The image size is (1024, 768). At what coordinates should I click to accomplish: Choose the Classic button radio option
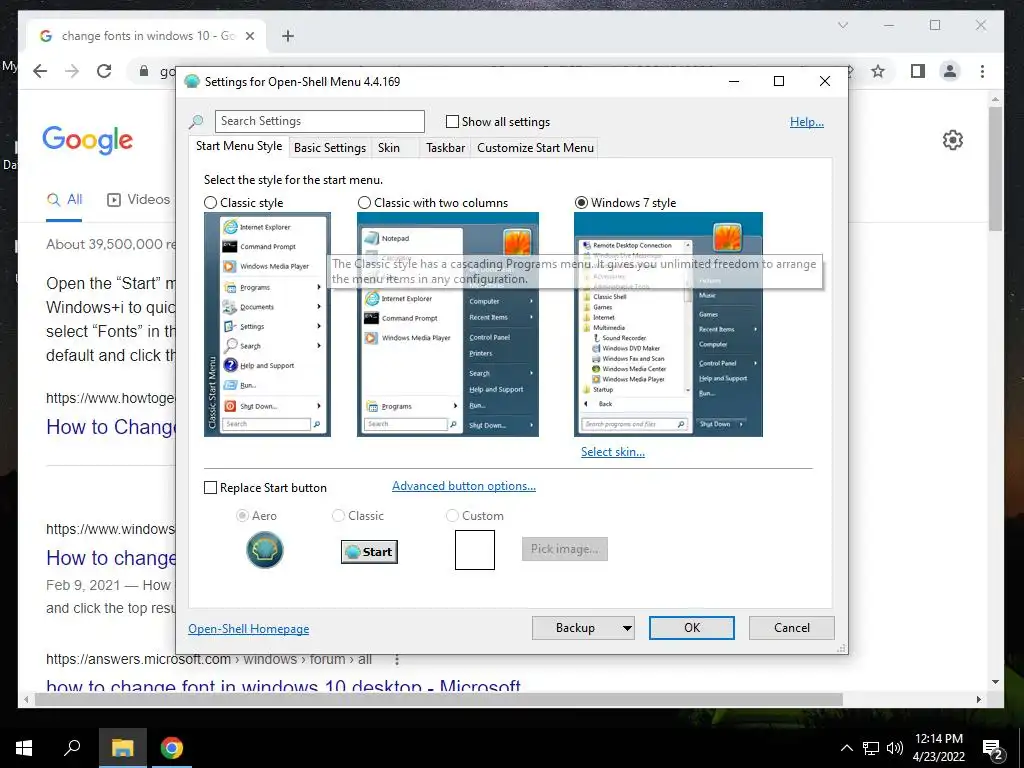click(338, 516)
